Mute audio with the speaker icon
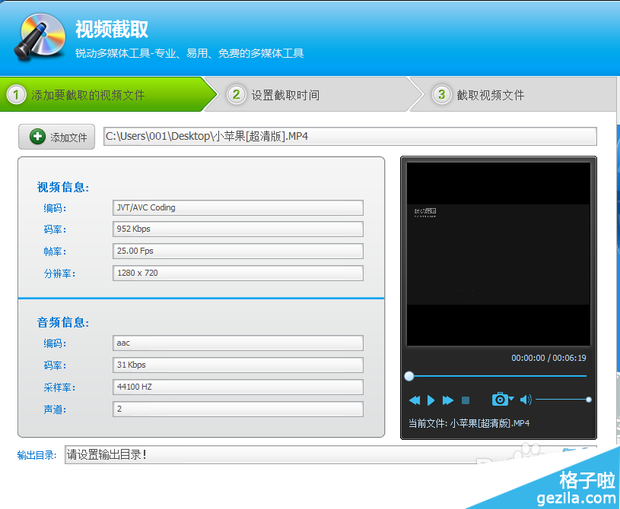 (x=526, y=400)
